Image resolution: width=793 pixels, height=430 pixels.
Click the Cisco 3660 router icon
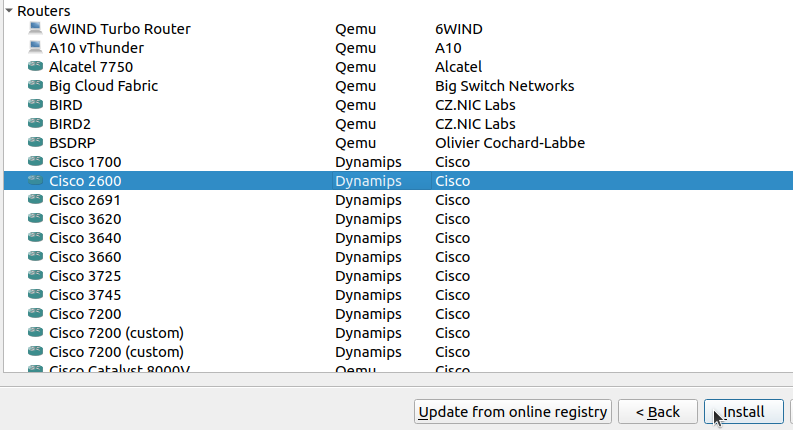tap(35, 256)
